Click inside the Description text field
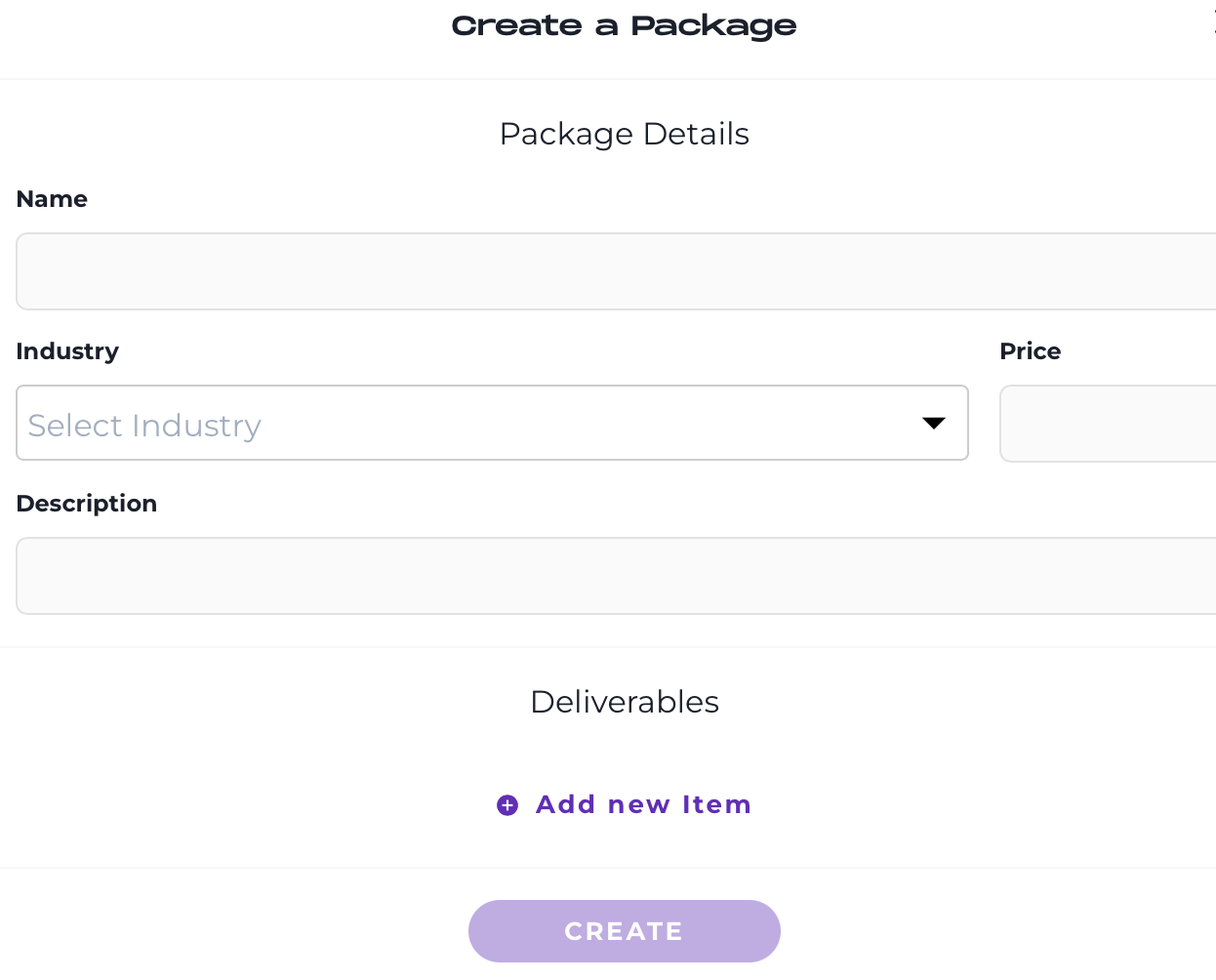 pos(616,576)
